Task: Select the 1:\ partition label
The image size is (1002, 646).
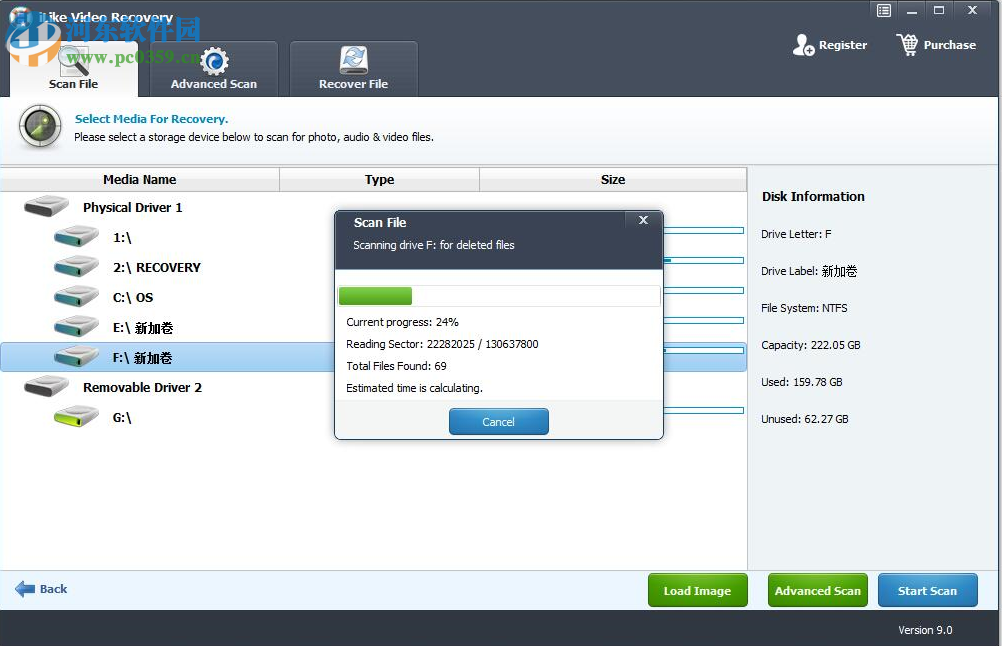Action: point(122,238)
